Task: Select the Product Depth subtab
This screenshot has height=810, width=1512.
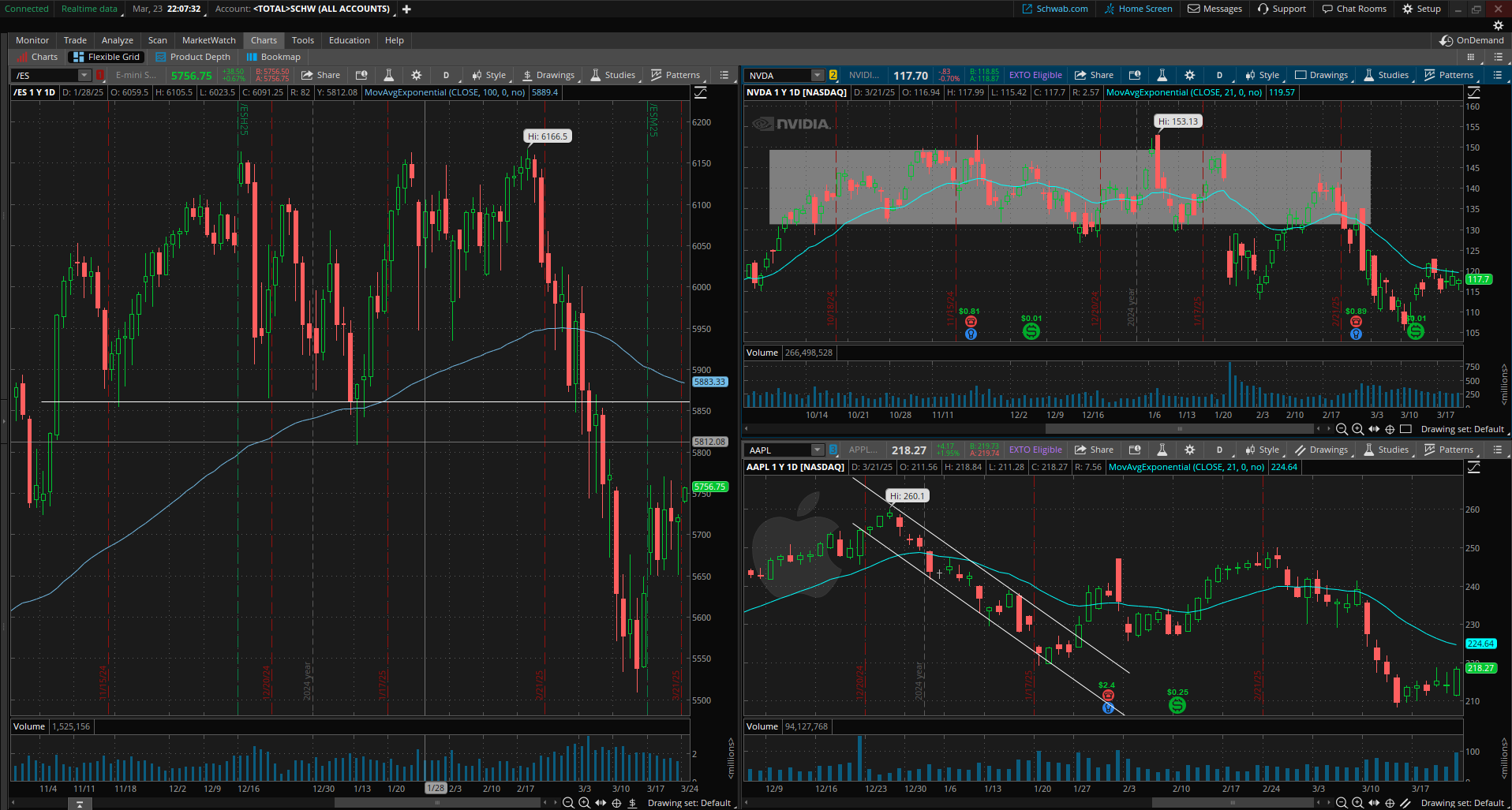Action: (x=193, y=57)
